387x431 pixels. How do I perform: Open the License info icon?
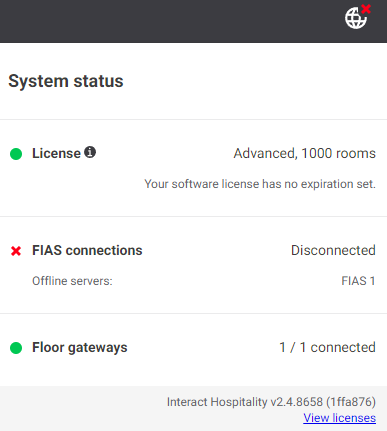[90, 152]
